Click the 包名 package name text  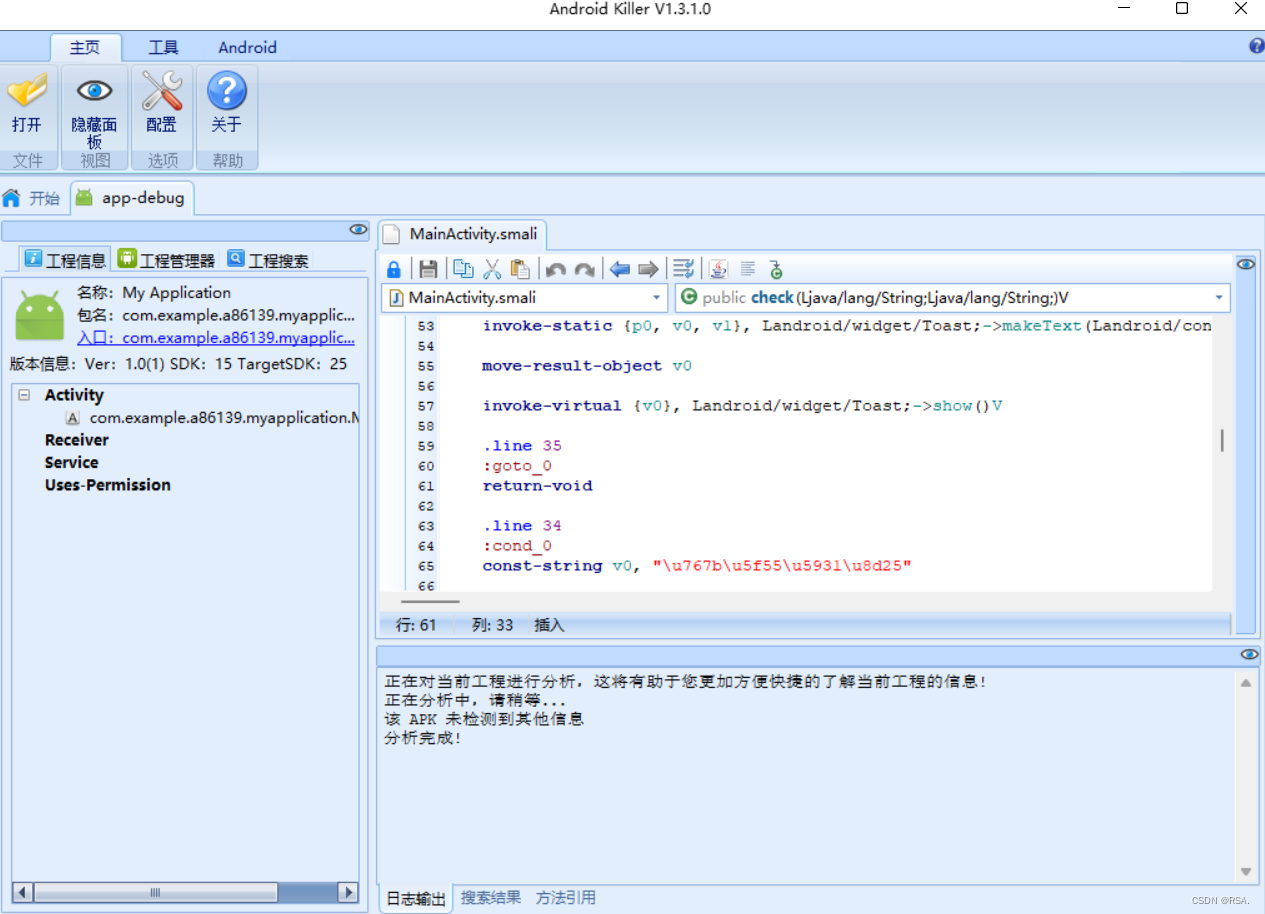point(215,315)
